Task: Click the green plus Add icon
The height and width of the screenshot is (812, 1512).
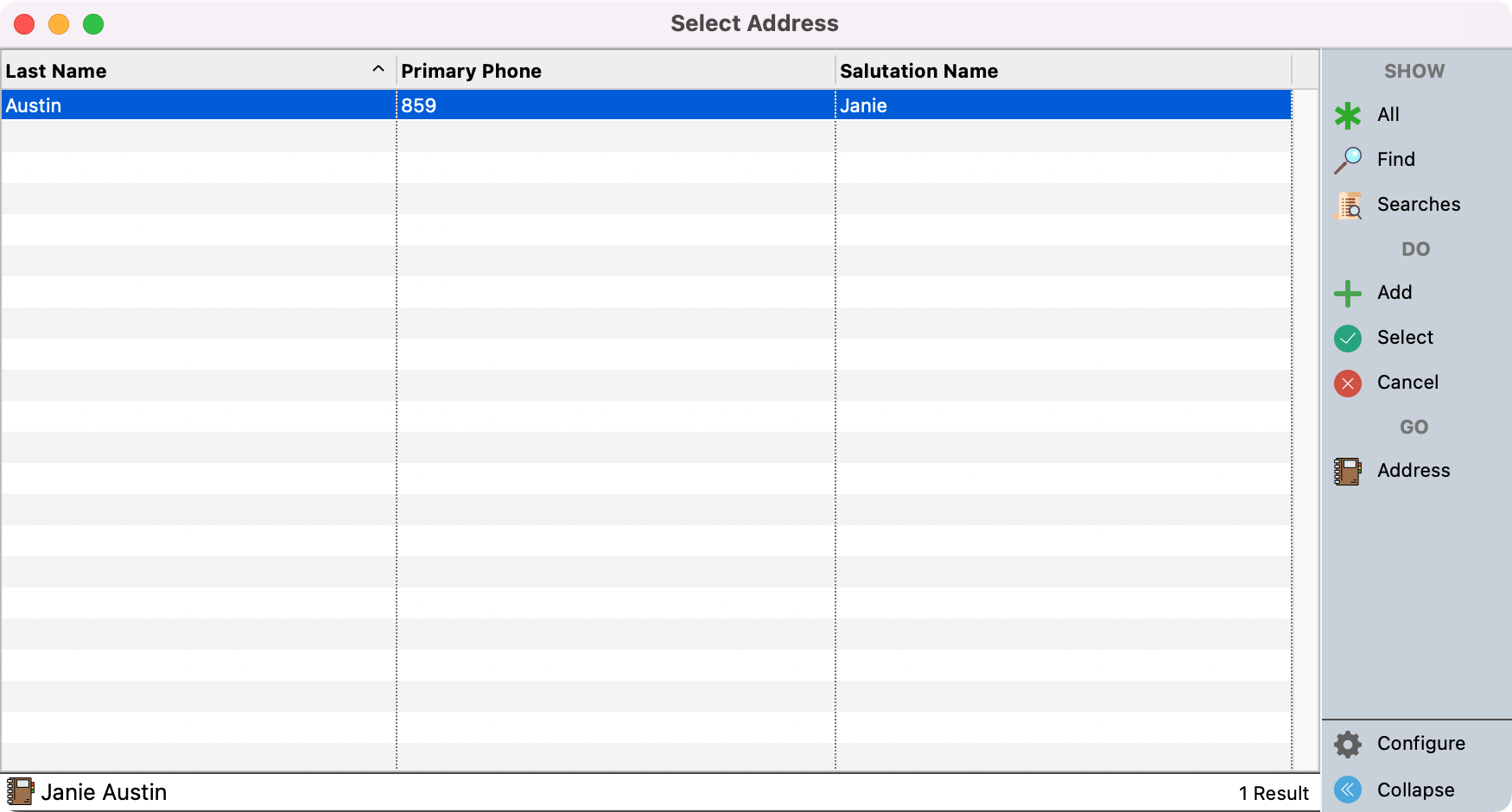Action: point(1347,294)
